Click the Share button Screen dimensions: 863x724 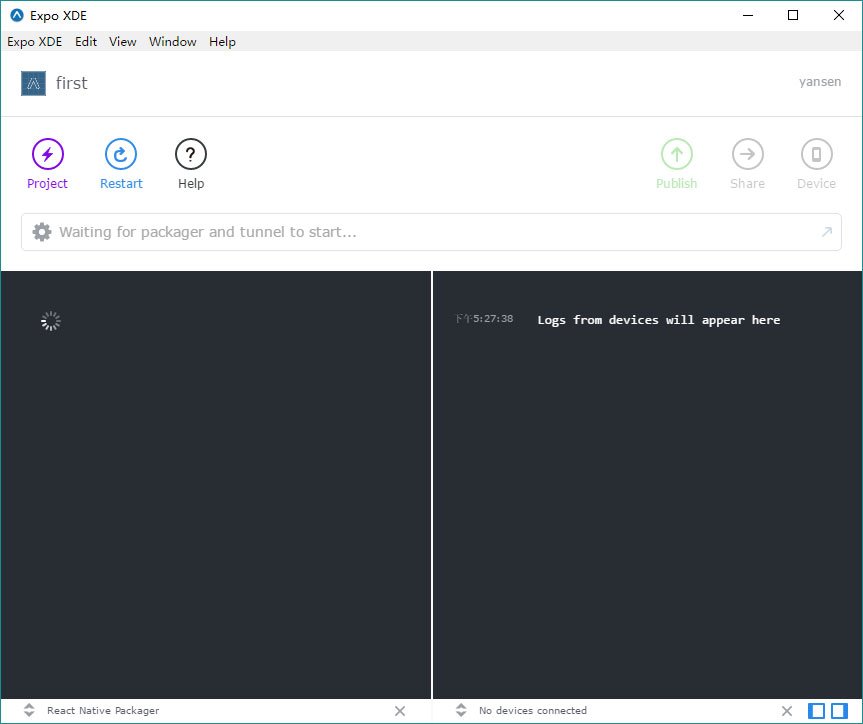click(x=747, y=164)
